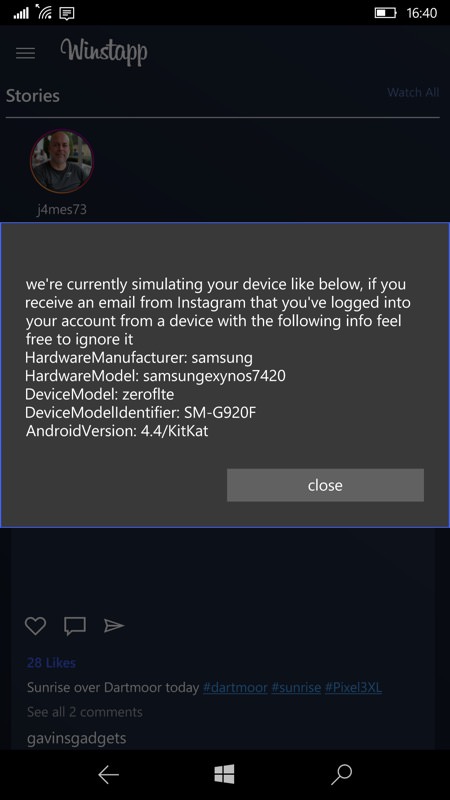Open the #Pixel3XL hashtag
The width and height of the screenshot is (450, 800).
tap(353, 687)
